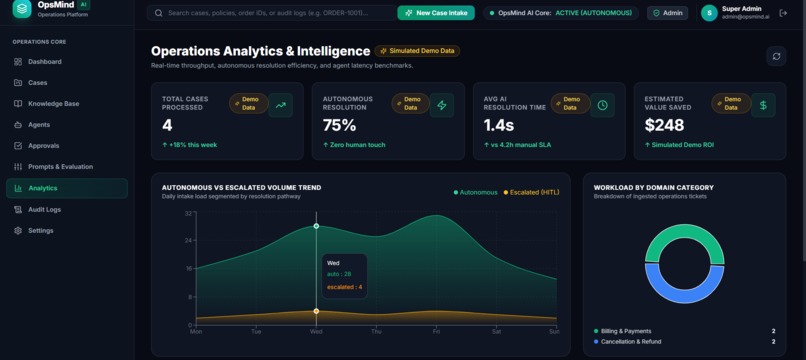Click the Prompts & Evaluation sliders icon
Screen dimensions: 806x360
click(x=18, y=167)
